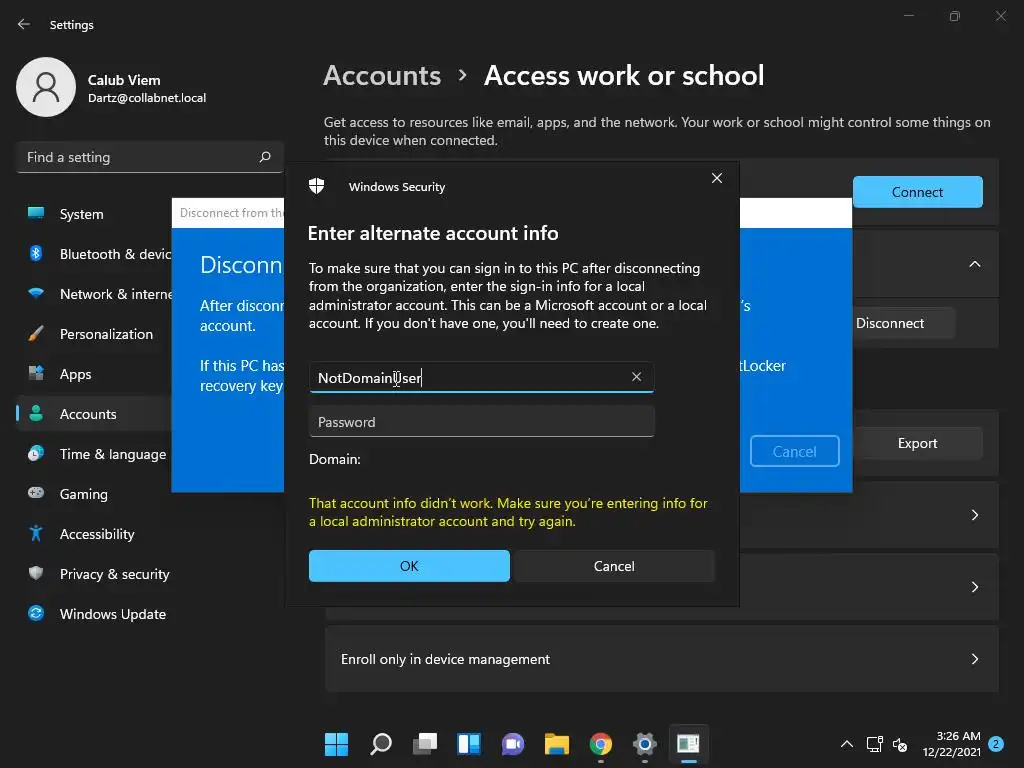The width and height of the screenshot is (1024, 768).
Task: Select the Privacy shield icon
Action: pos(36,573)
